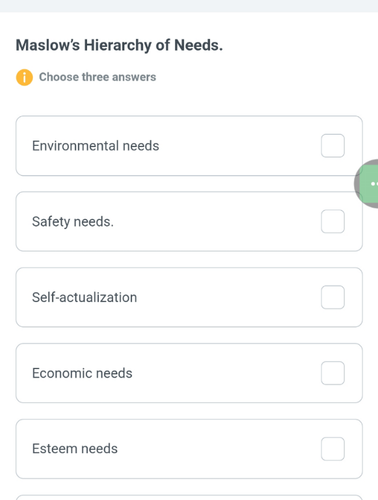Click the orange info icon

point(24,77)
